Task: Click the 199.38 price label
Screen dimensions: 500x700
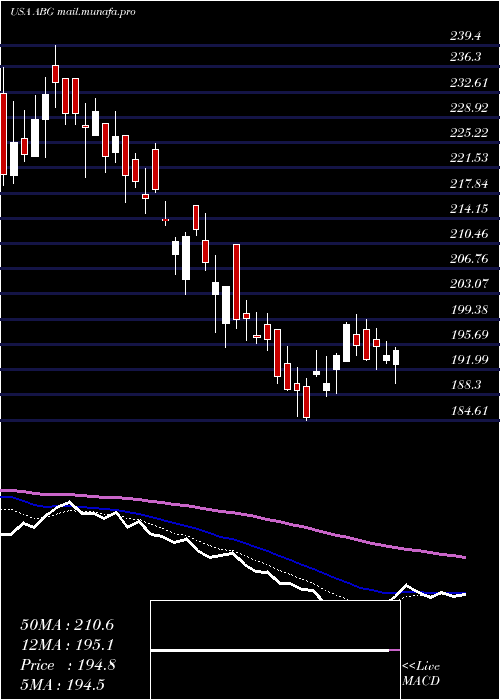Action: click(468, 310)
